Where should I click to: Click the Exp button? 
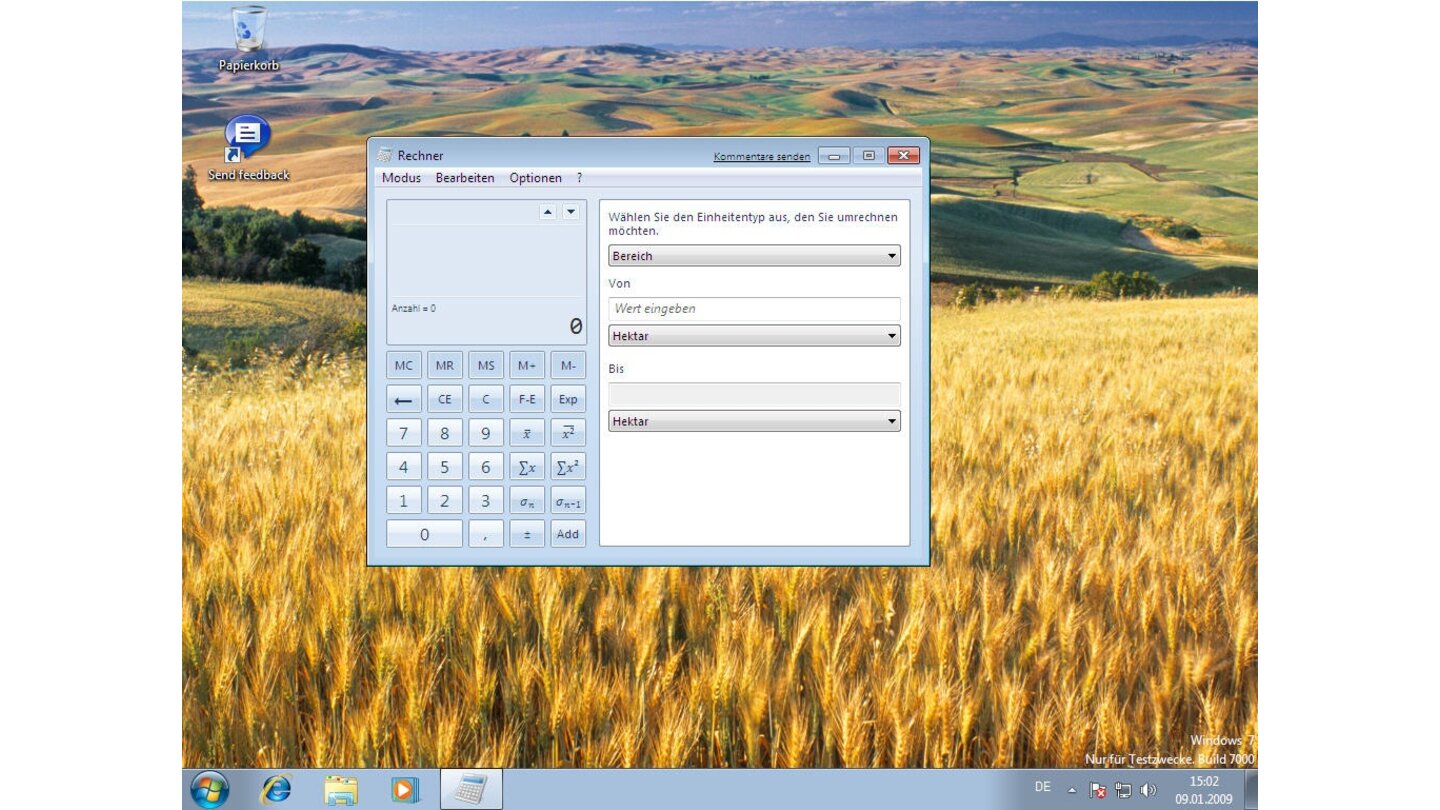click(568, 399)
